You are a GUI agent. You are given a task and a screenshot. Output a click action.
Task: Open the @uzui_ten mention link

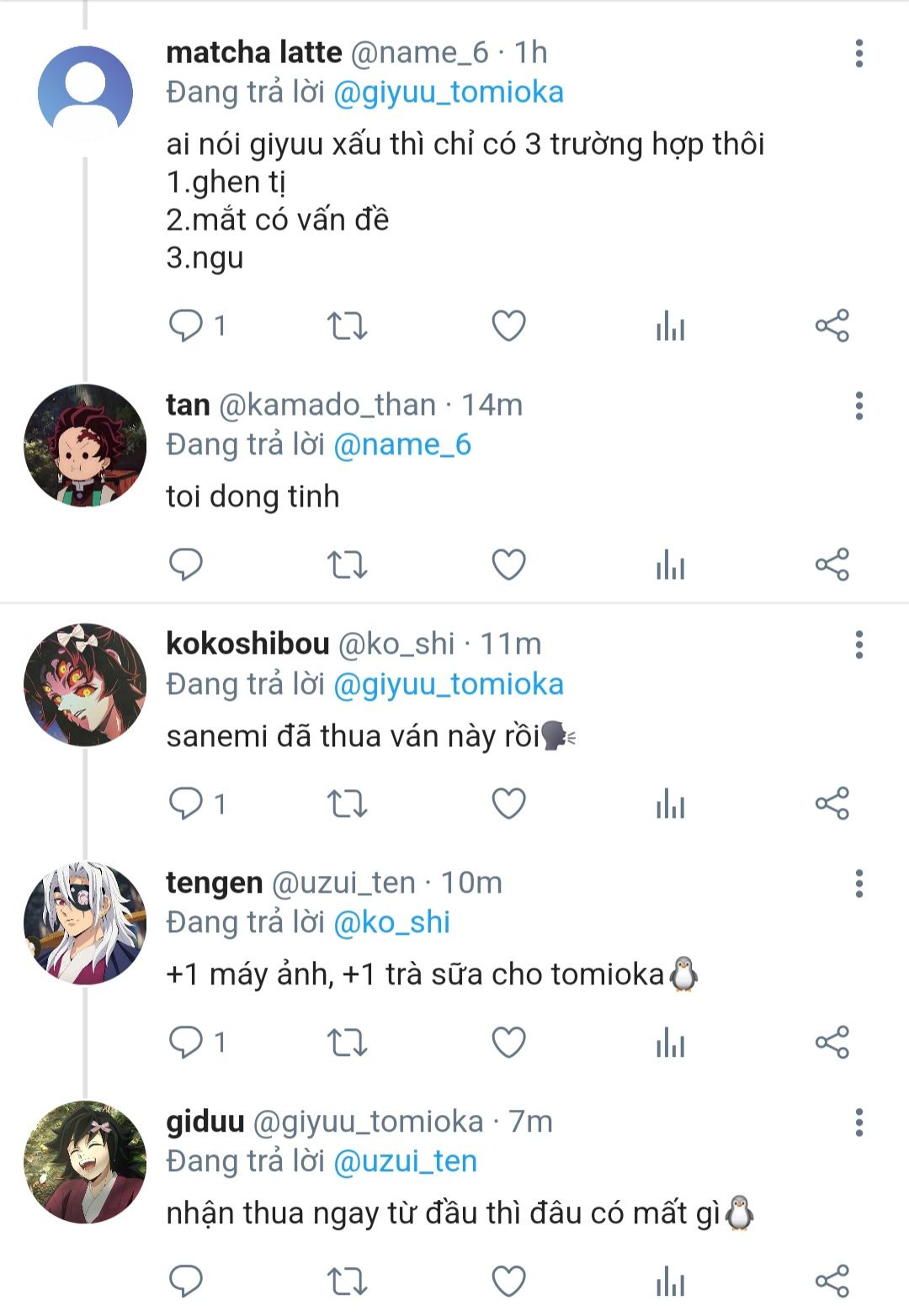pyautogui.click(x=406, y=1162)
